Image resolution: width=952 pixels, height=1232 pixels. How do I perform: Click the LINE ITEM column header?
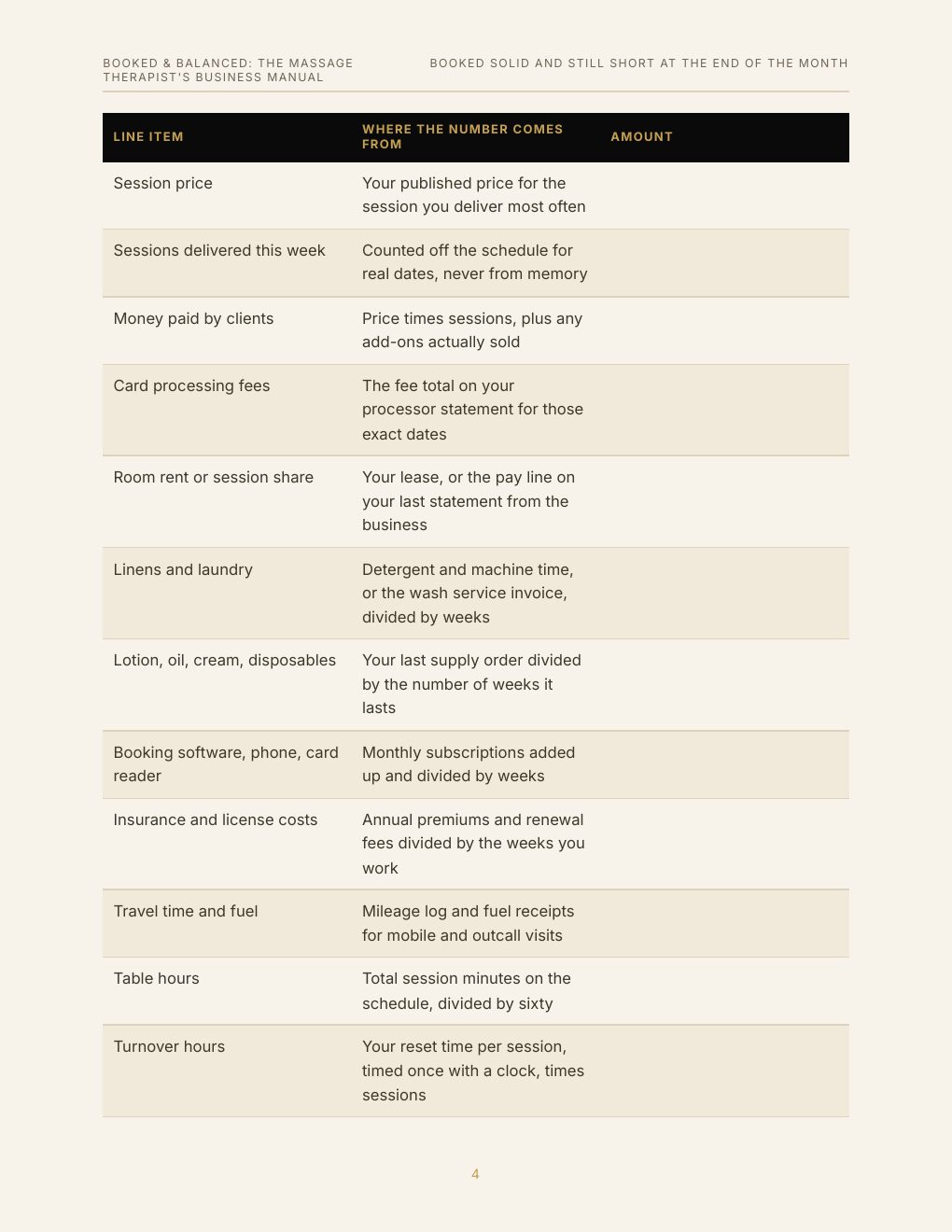148,136
